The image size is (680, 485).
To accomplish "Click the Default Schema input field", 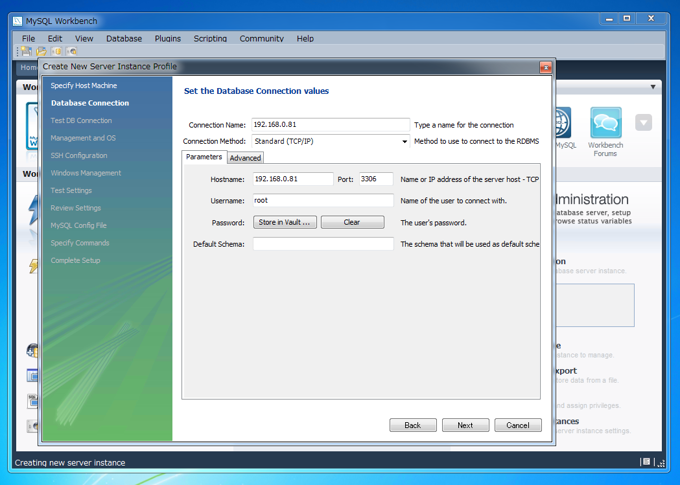I will [x=323, y=244].
